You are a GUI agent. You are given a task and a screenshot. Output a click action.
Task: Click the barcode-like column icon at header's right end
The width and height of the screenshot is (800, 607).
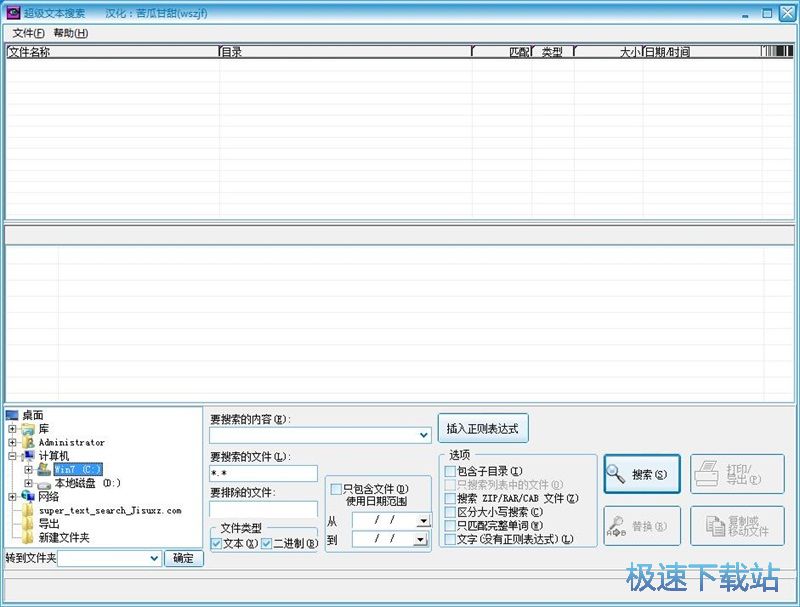pyautogui.click(x=777, y=51)
